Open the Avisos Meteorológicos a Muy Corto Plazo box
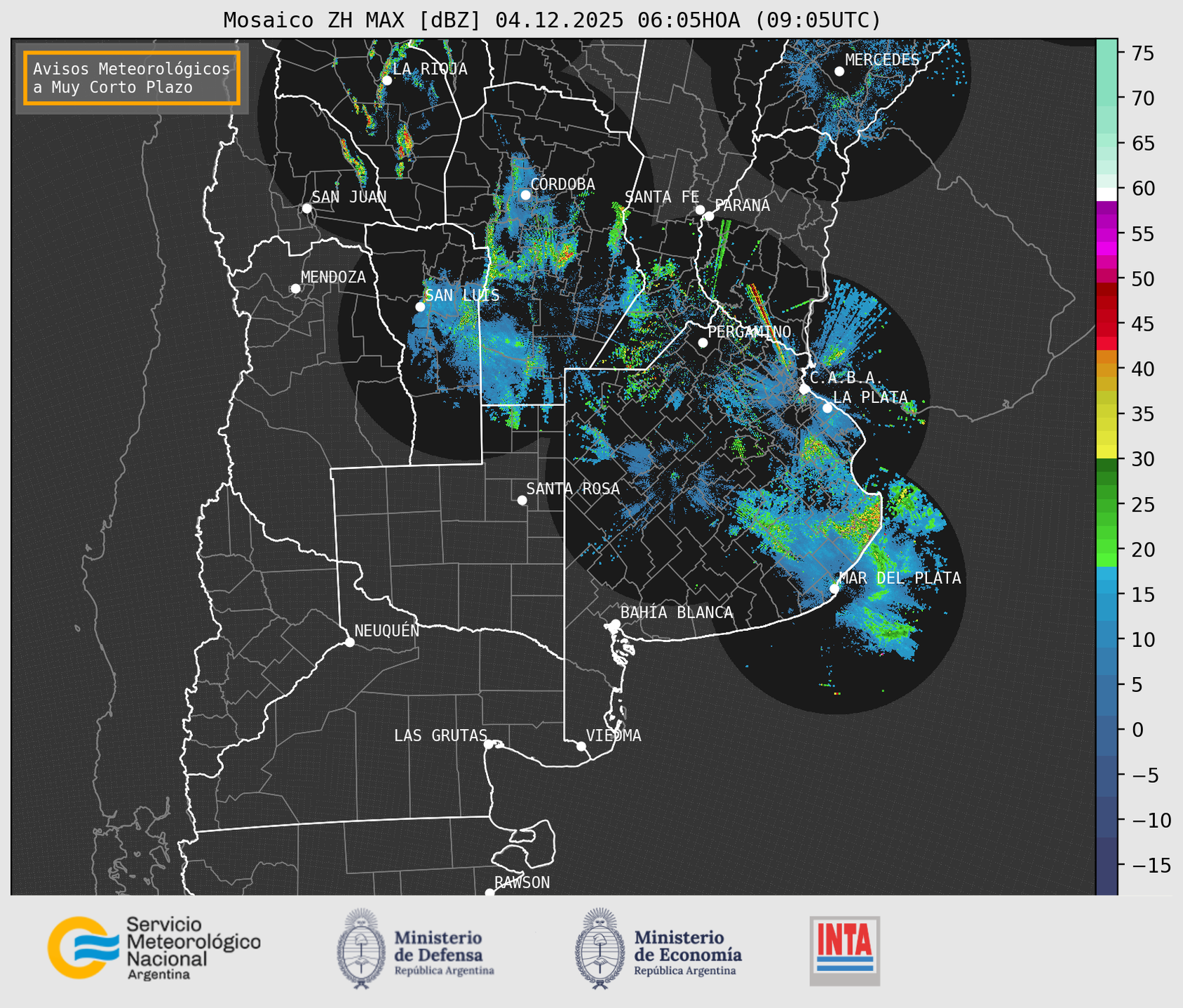This screenshot has height=1008, width=1183. click(x=132, y=78)
